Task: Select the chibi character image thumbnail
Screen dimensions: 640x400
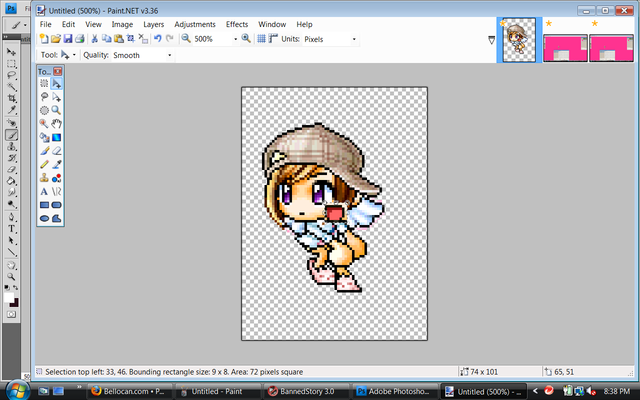Action: coord(519,40)
